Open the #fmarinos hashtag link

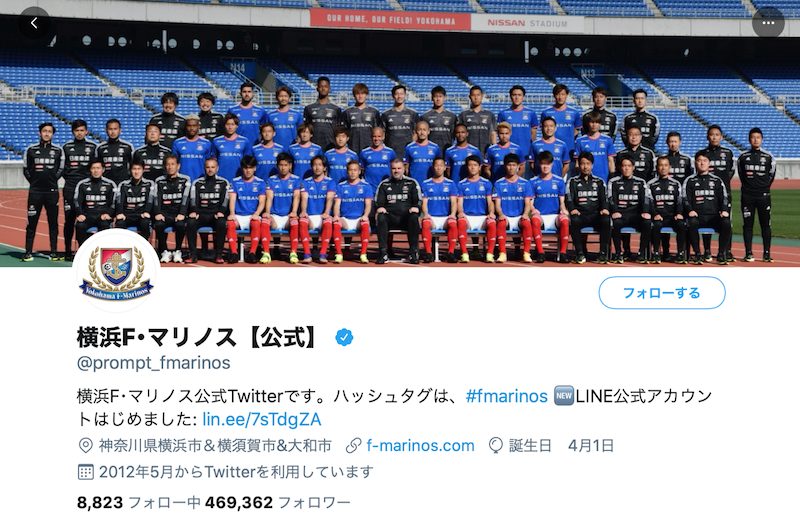[507, 396]
